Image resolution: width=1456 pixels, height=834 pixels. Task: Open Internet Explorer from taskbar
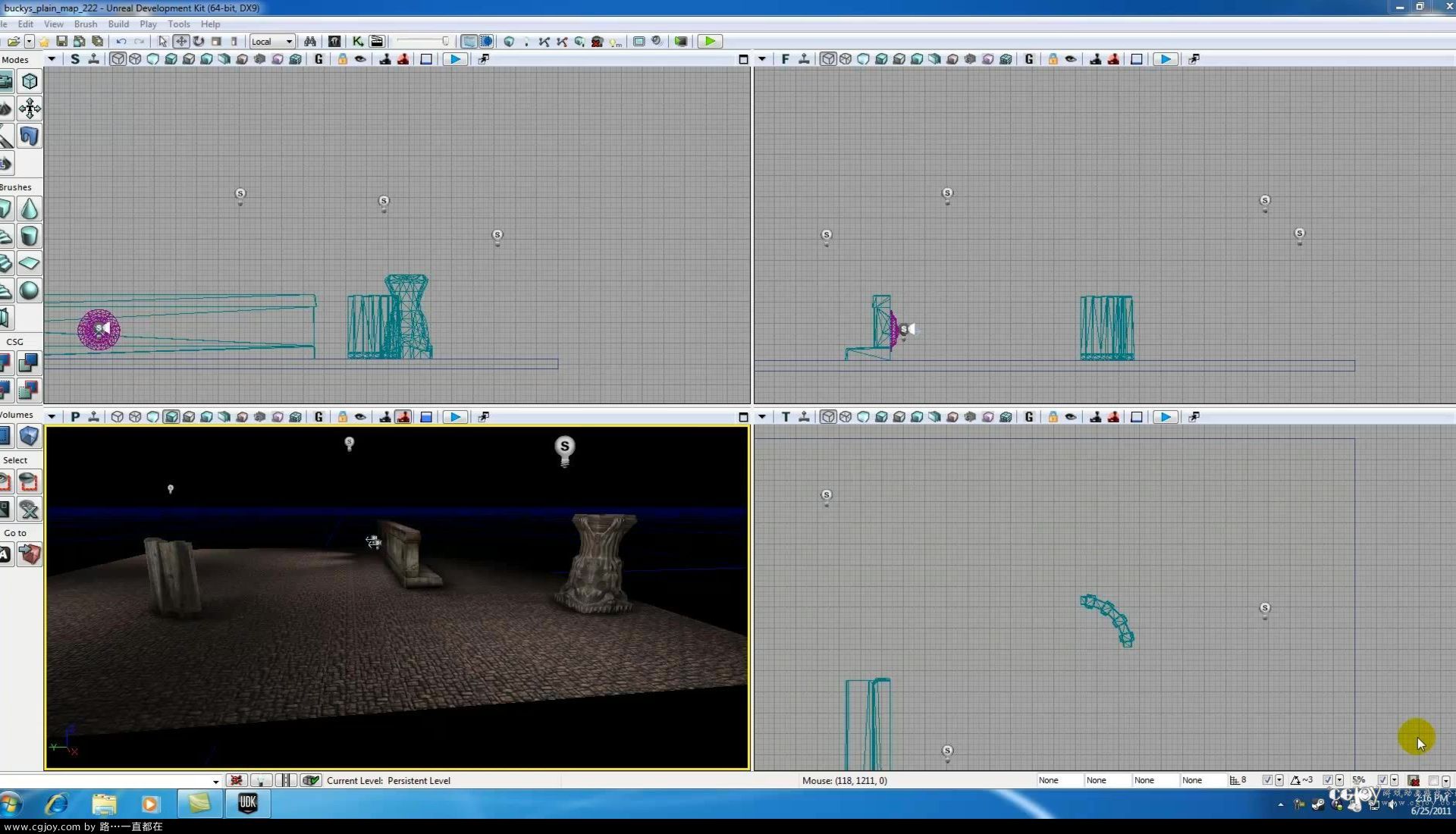tap(58, 804)
